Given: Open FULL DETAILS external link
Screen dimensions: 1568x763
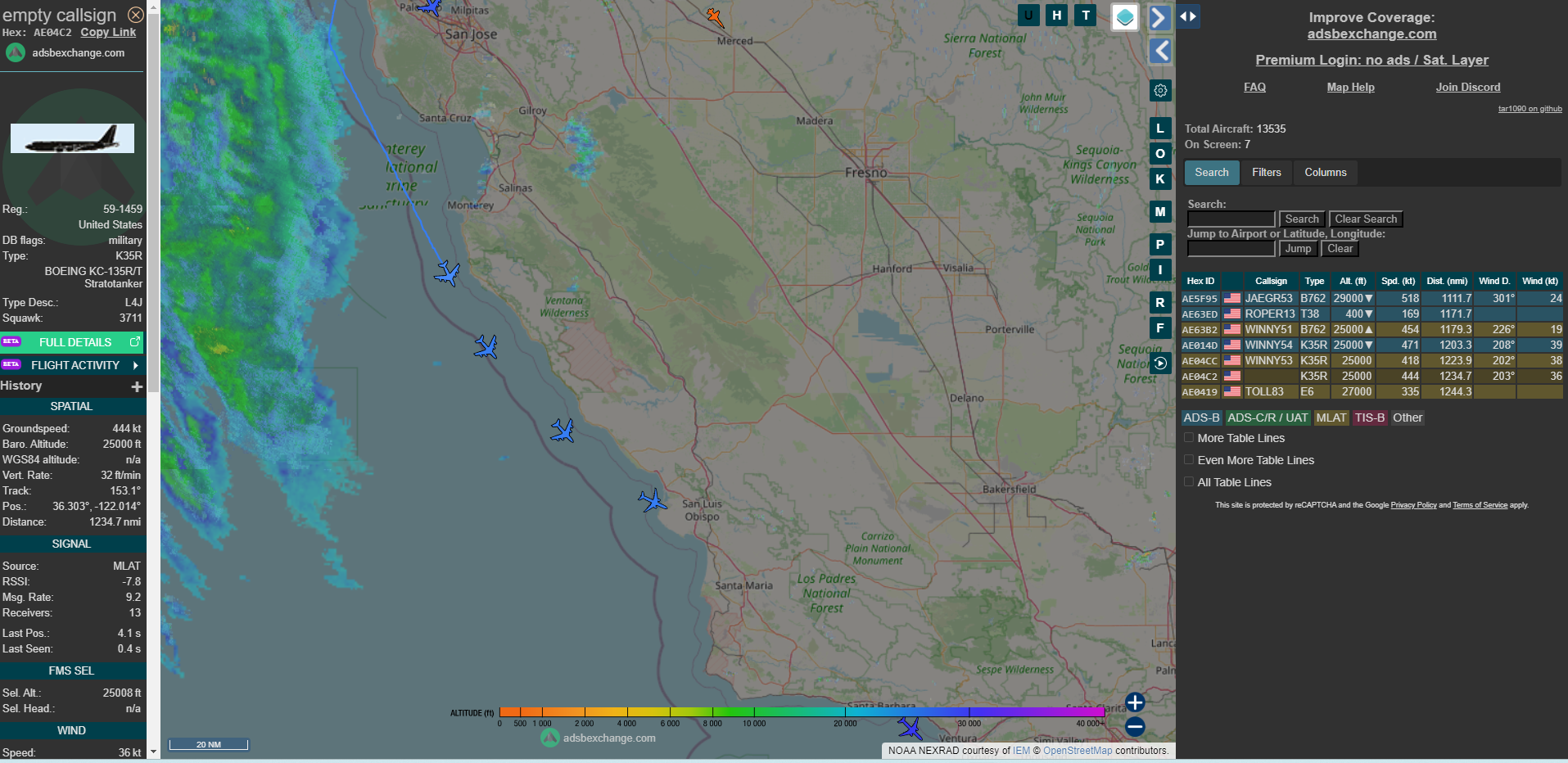Looking at the screenshot, I should click(x=72, y=342).
